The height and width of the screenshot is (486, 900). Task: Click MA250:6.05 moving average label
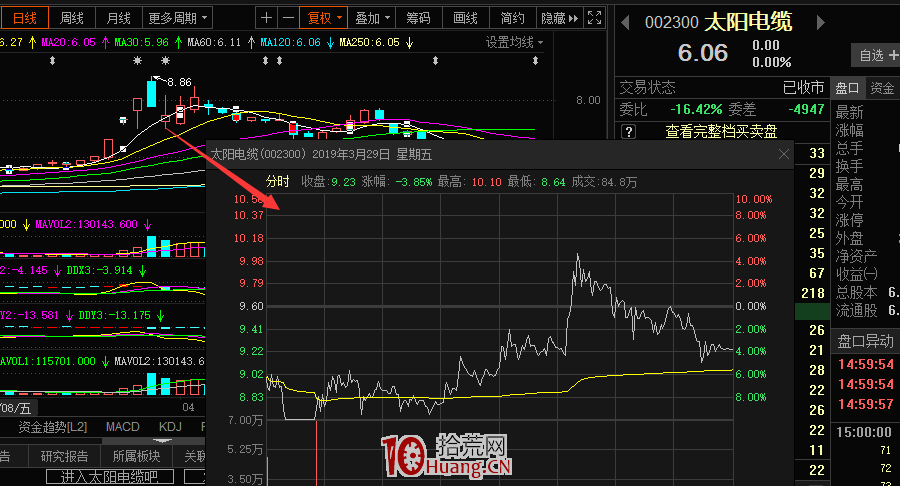[x=369, y=42]
